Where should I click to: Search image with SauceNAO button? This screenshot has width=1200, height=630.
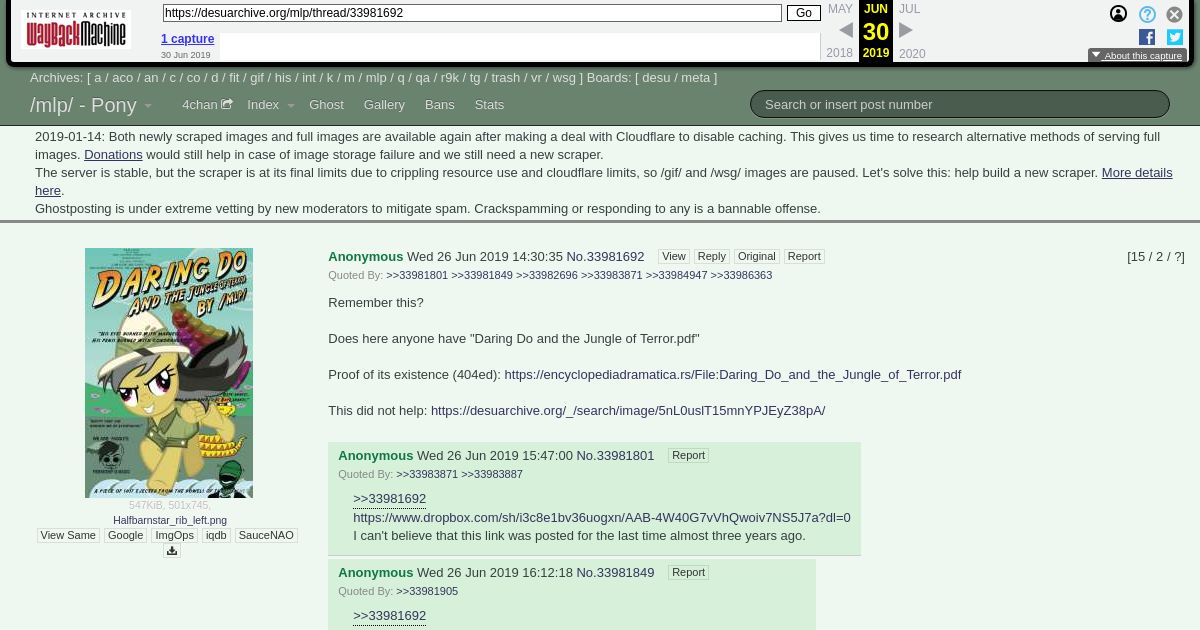pos(266,535)
